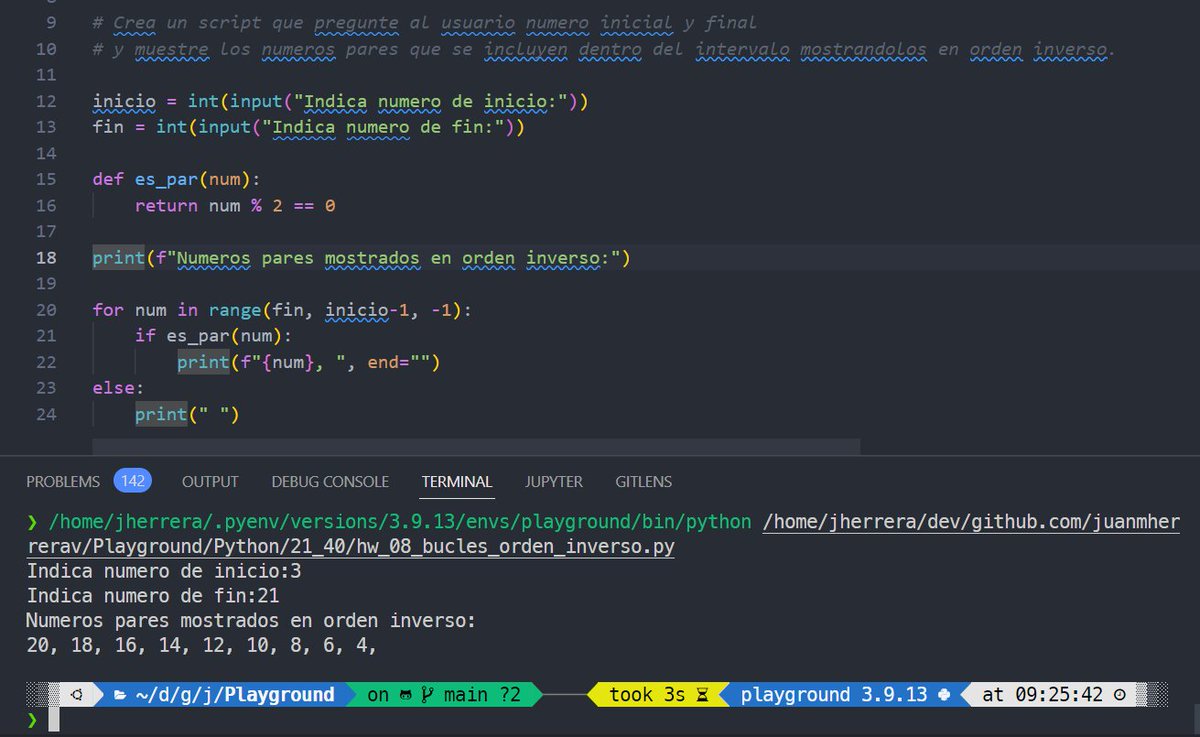The image size is (1200, 737).
Task: Click the playground/bin/python interpreter path in terminal
Action: [399, 522]
